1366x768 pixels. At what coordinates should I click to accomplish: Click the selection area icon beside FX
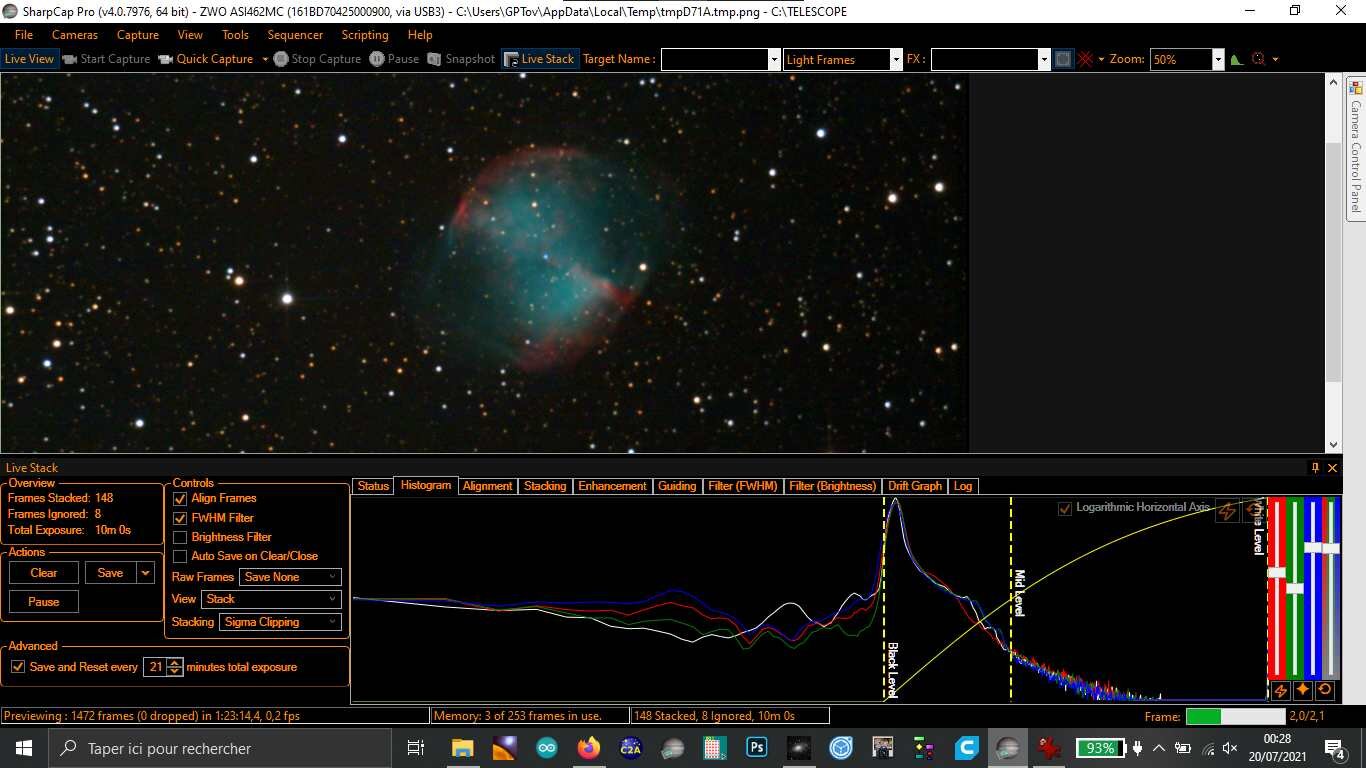coord(1063,59)
